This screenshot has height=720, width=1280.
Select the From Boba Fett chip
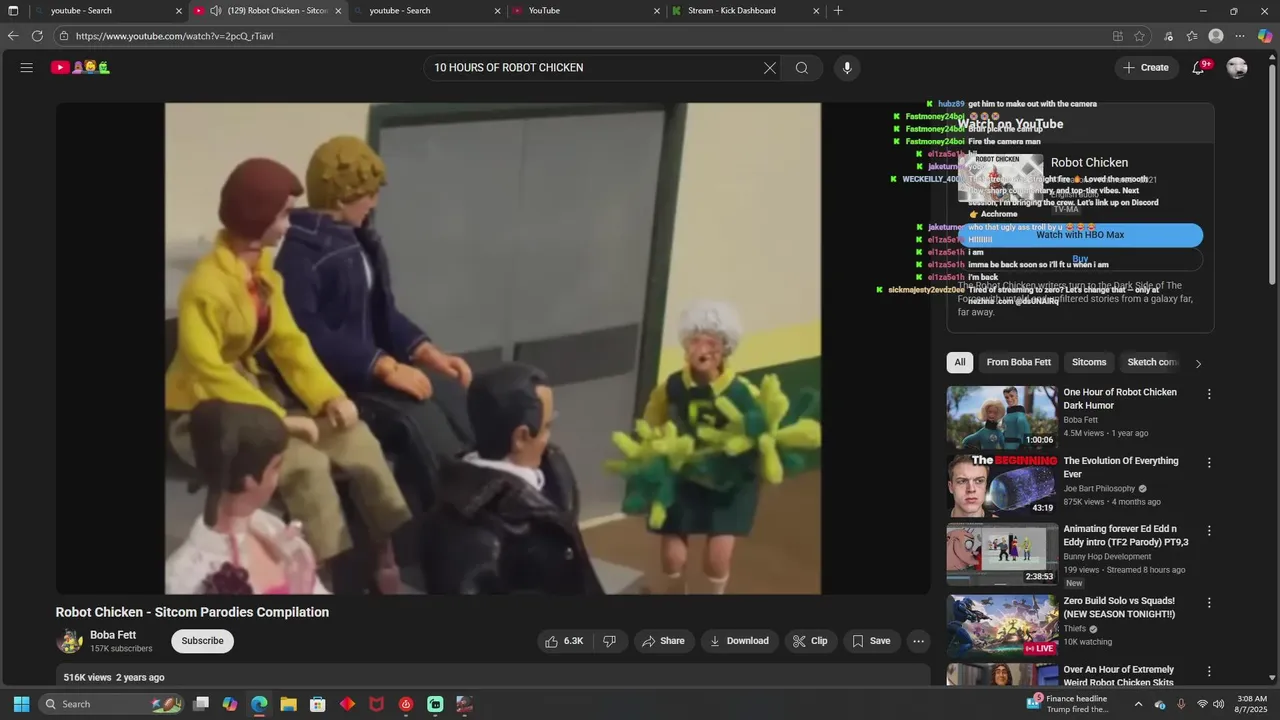coord(1018,362)
